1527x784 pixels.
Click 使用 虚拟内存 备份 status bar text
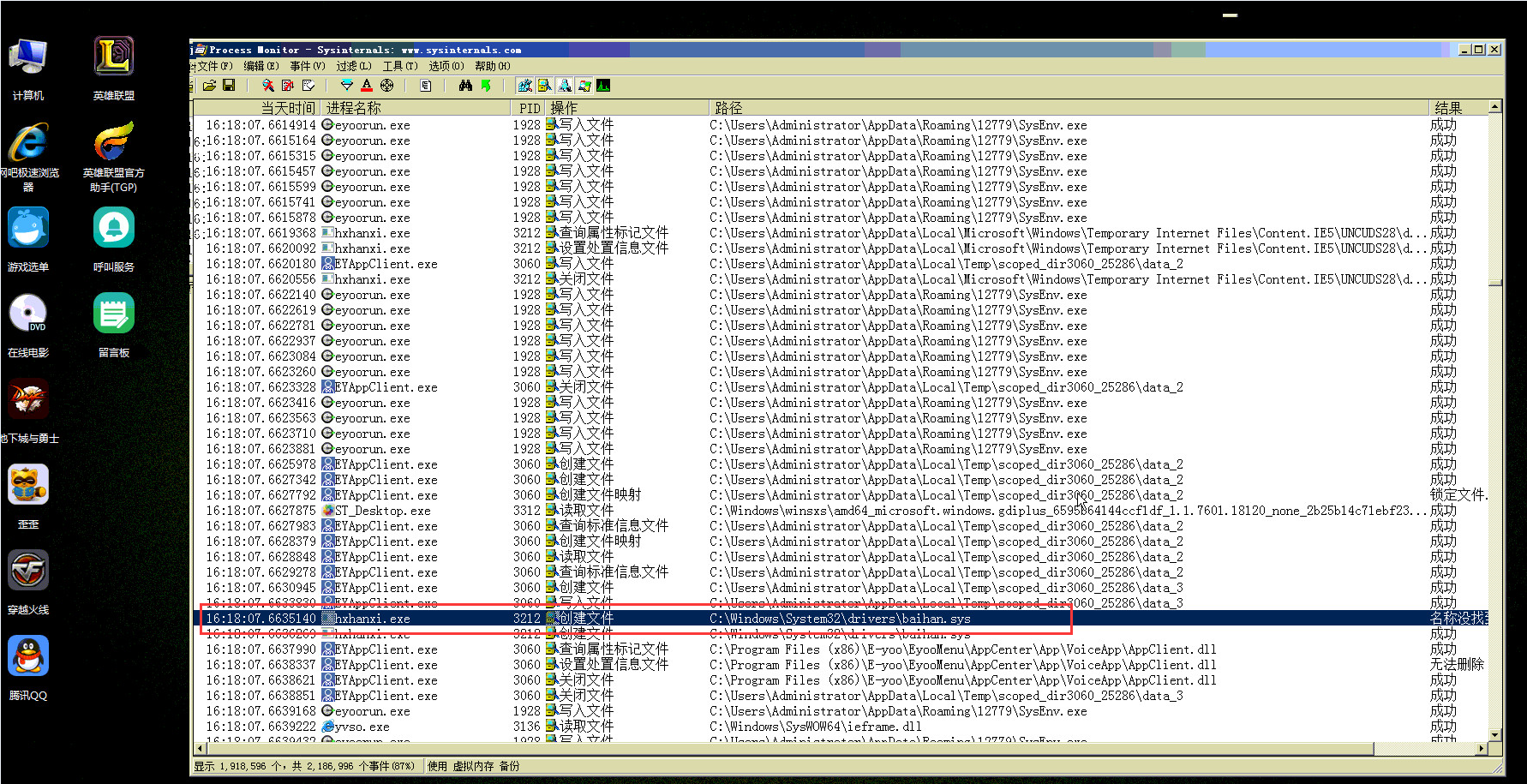(473, 766)
